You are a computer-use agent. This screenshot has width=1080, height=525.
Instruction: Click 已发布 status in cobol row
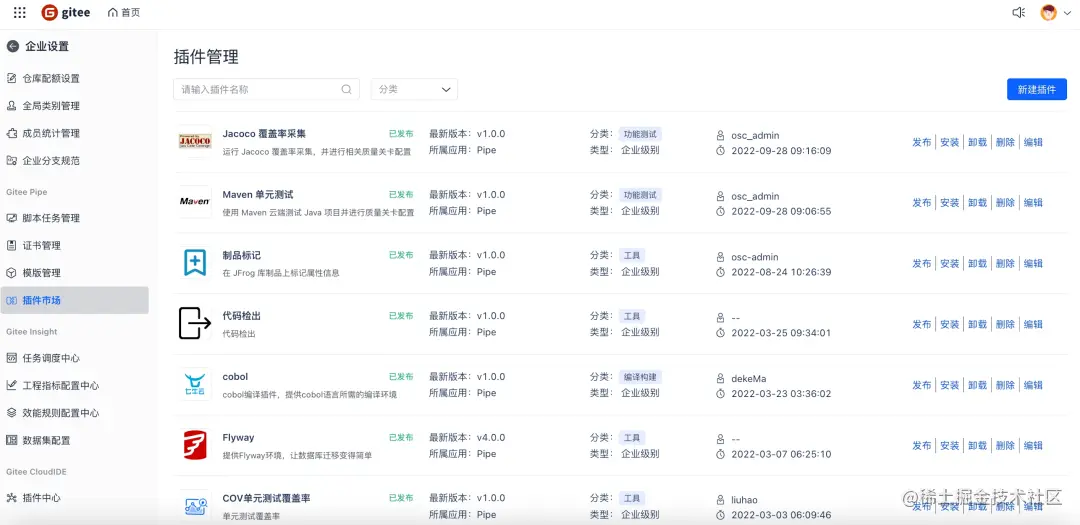coord(402,377)
